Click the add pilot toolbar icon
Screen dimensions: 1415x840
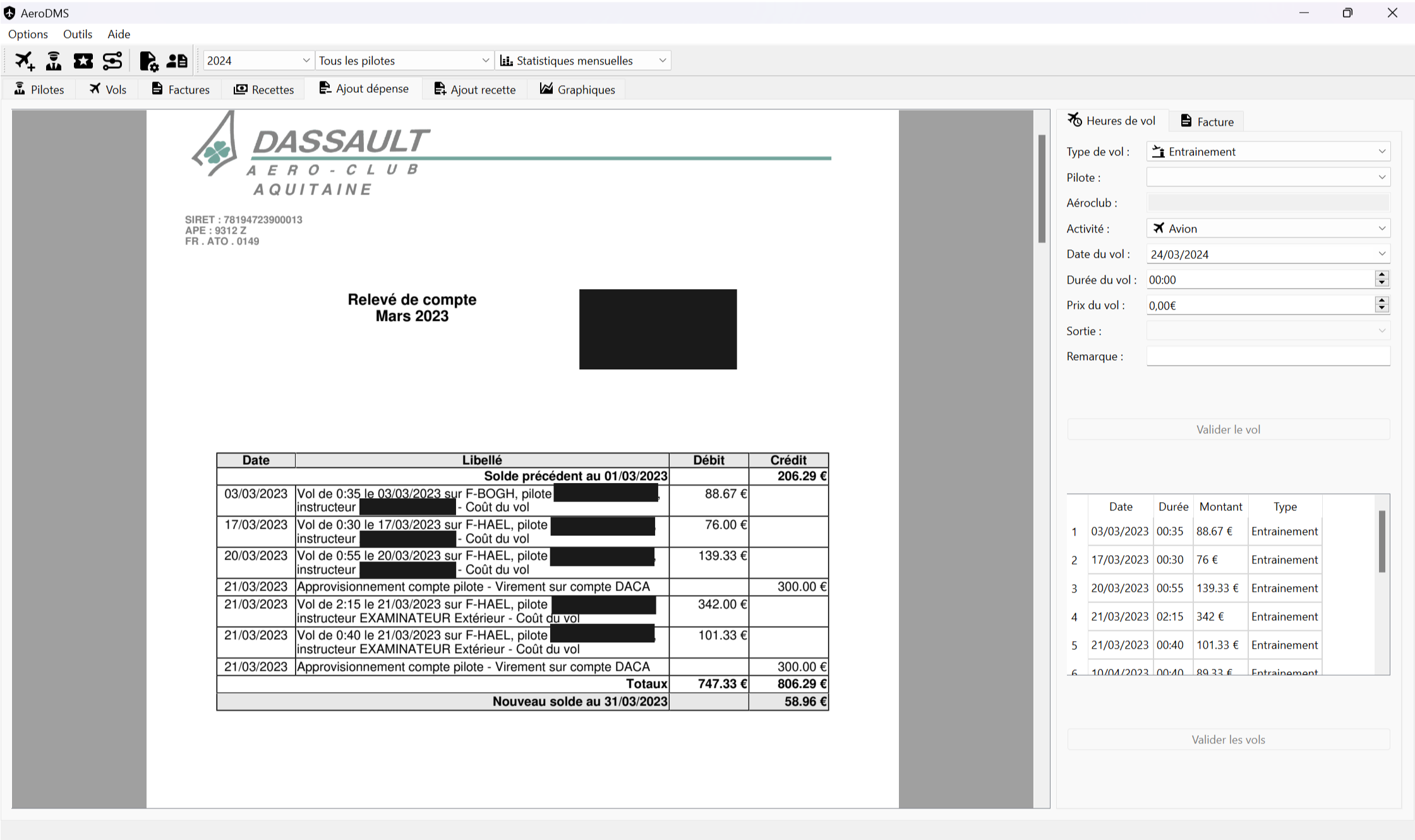coord(54,61)
